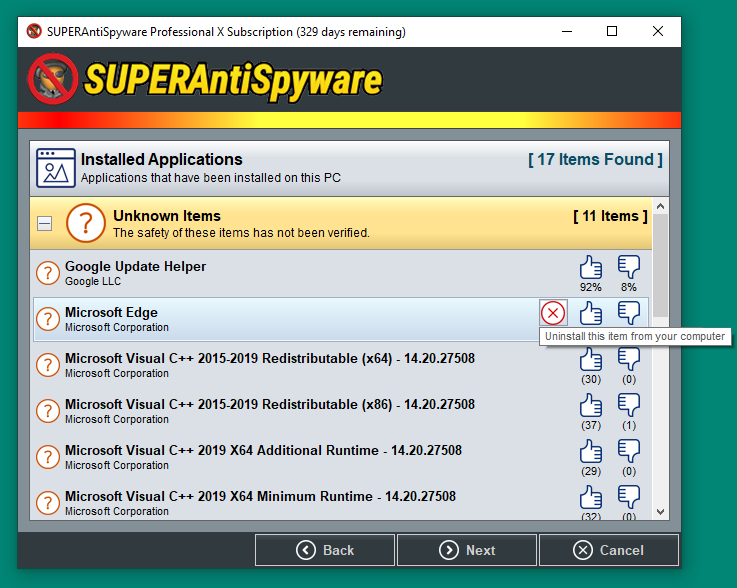The width and height of the screenshot is (737, 588).
Task: Cancel the scan results wizard
Action: (609, 550)
